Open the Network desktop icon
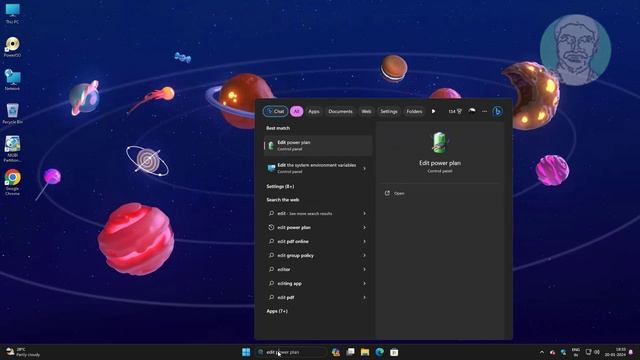Screen dimensions: 640x360 point(12,80)
